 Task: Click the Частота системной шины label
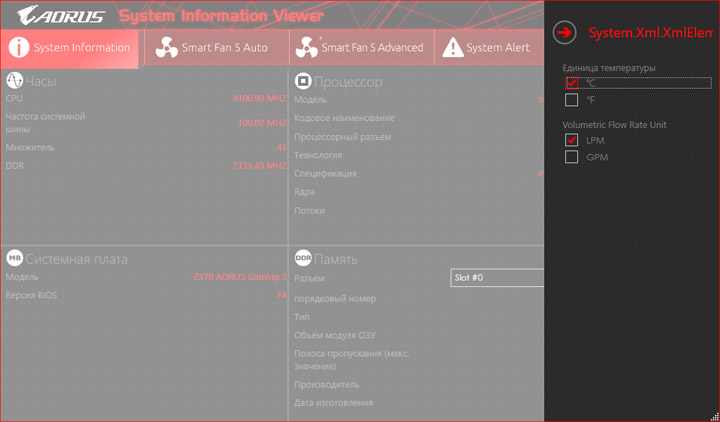coord(45,123)
